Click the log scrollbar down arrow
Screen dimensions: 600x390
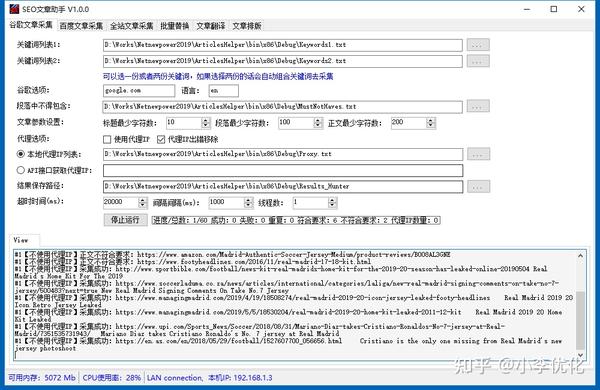click(x=580, y=355)
